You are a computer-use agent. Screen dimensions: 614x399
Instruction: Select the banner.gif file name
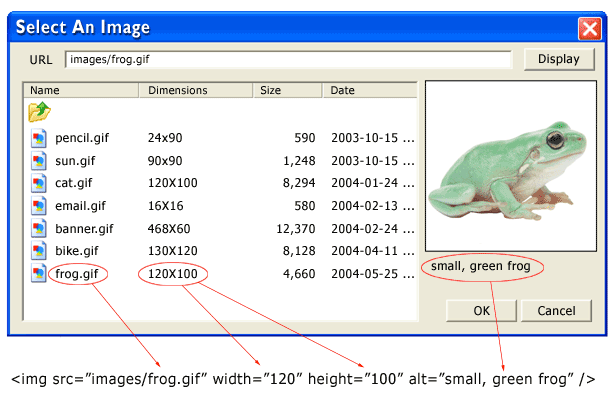pos(84,229)
